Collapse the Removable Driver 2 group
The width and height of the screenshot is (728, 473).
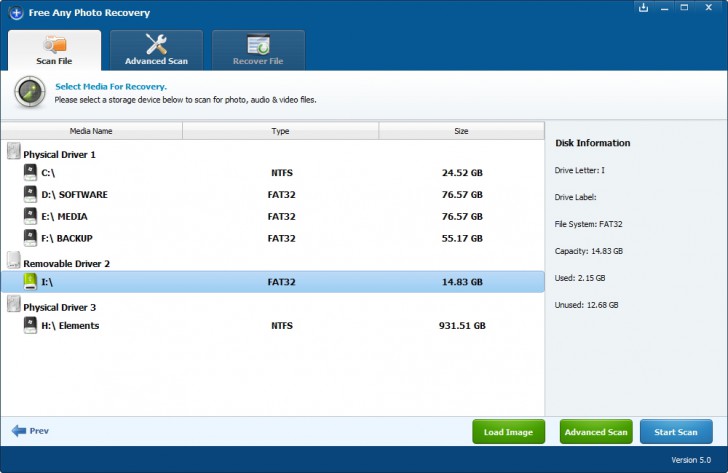(x=14, y=260)
